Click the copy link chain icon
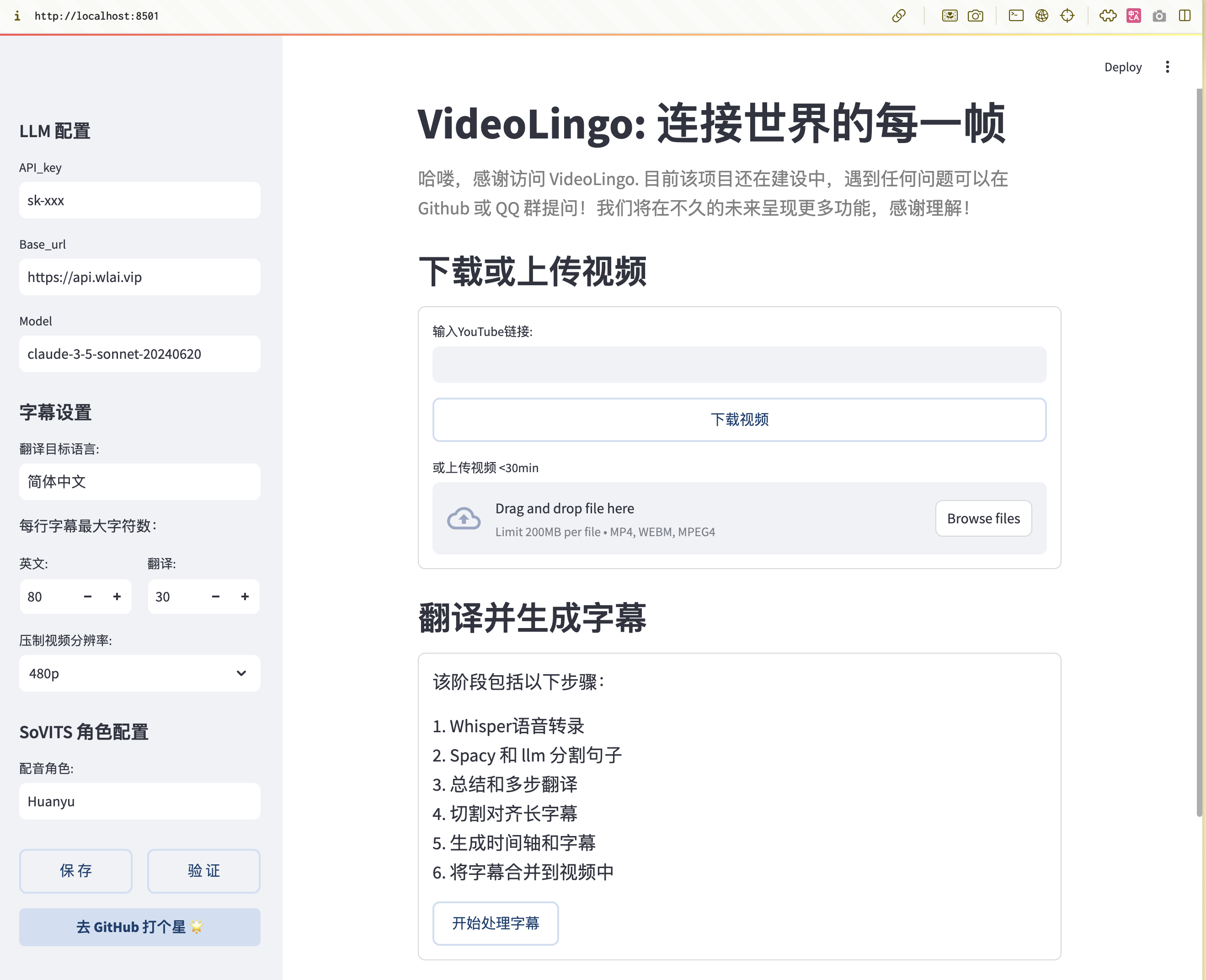Viewport: 1206px width, 980px height. pos(899,16)
